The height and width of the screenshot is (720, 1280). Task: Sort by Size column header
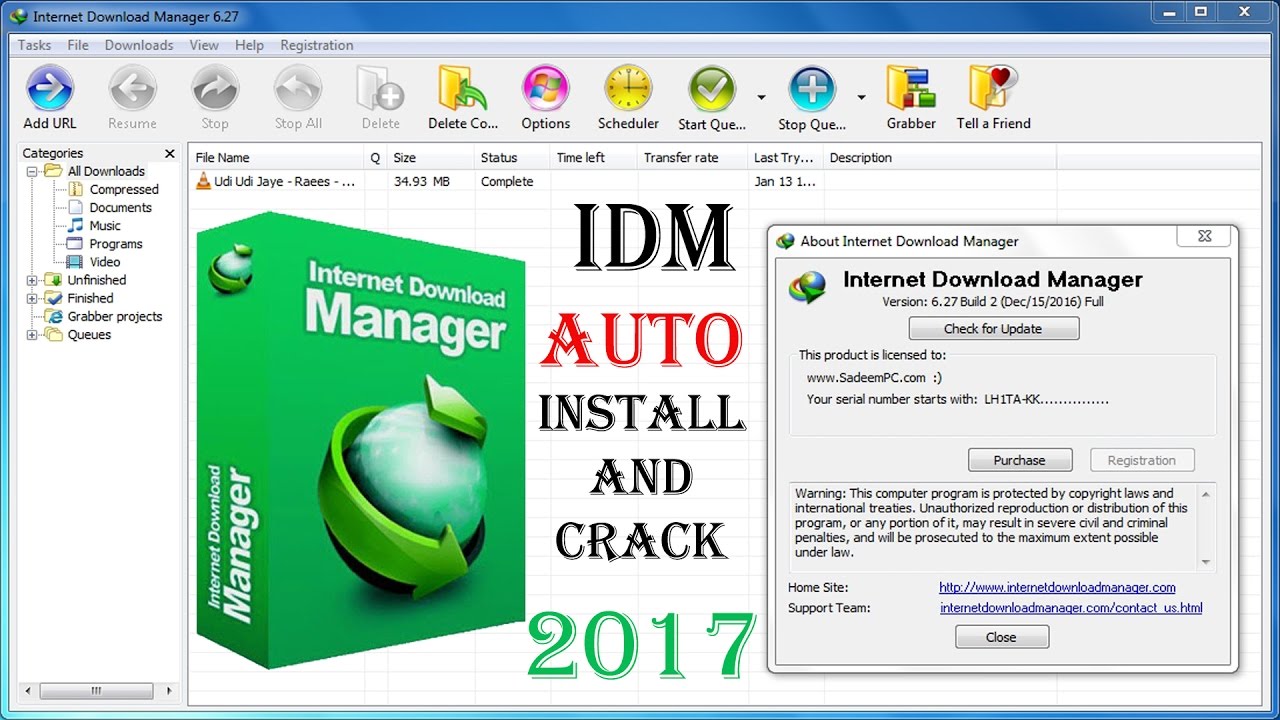(x=430, y=157)
